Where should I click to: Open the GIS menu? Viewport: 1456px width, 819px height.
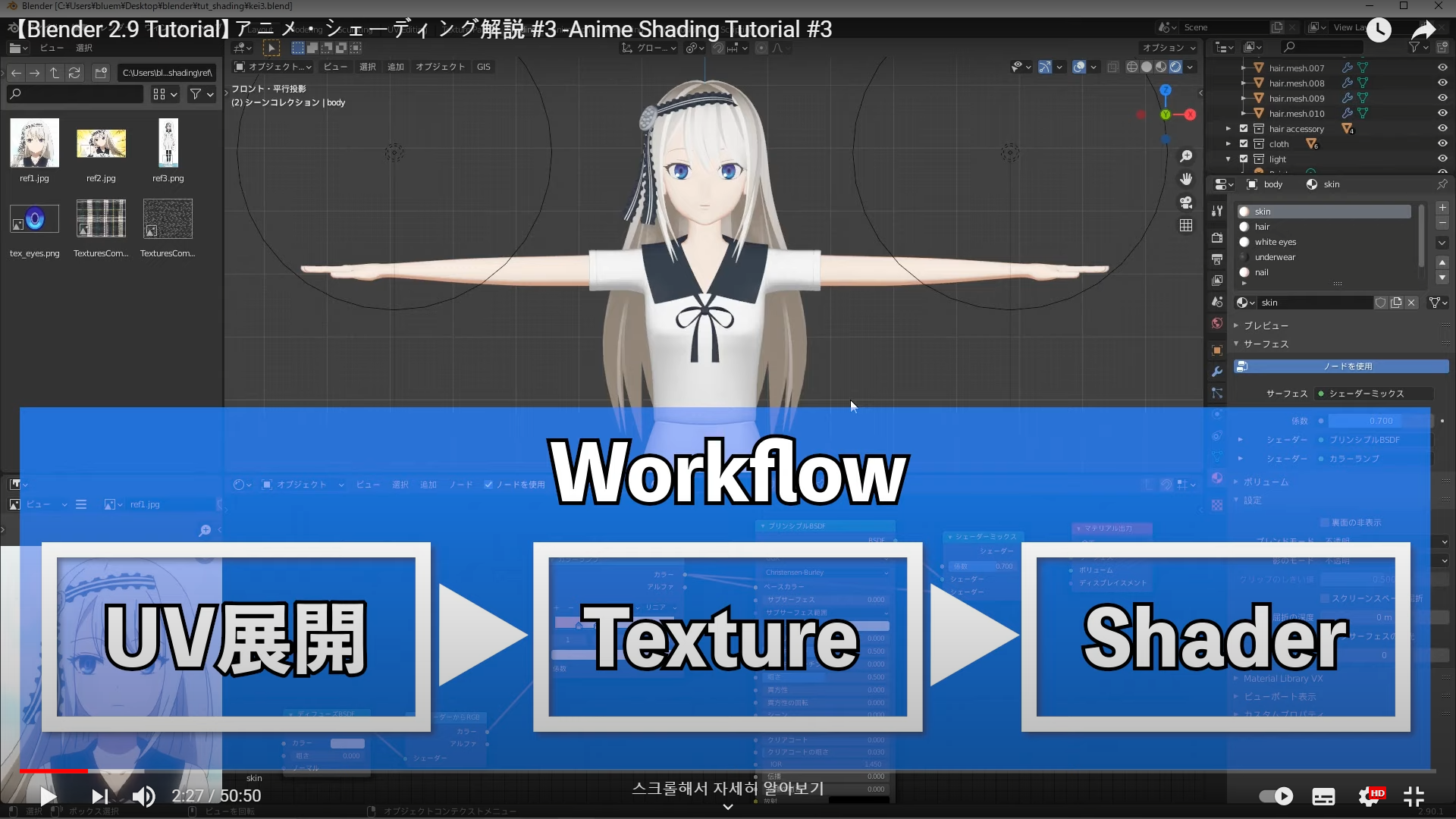coord(483,67)
